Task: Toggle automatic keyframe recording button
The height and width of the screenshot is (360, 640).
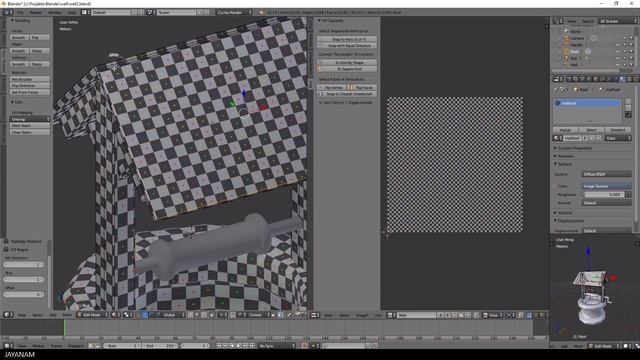Action: tap(304, 345)
